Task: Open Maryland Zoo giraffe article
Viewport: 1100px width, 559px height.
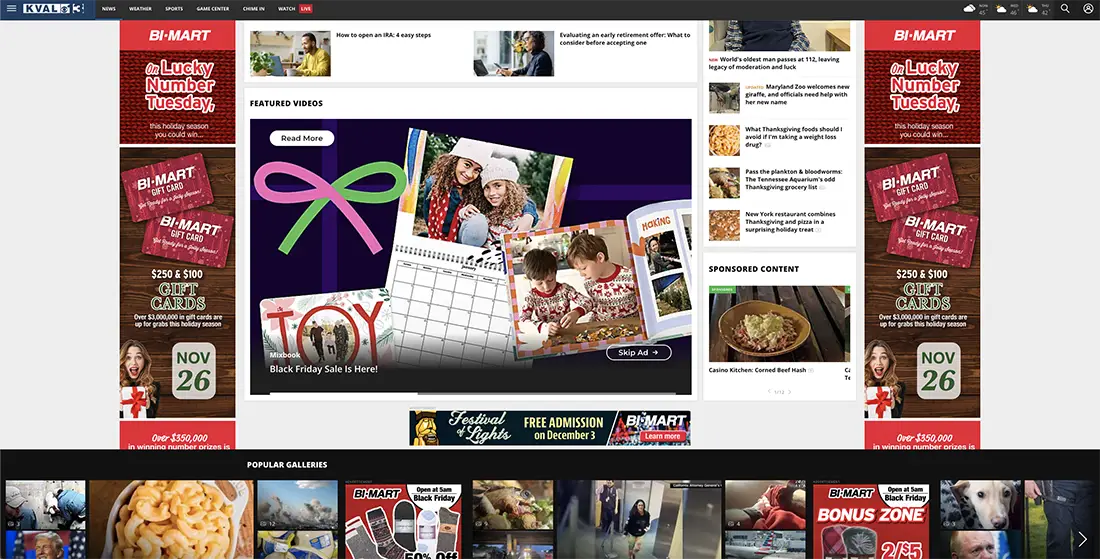Action: click(797, 94)
